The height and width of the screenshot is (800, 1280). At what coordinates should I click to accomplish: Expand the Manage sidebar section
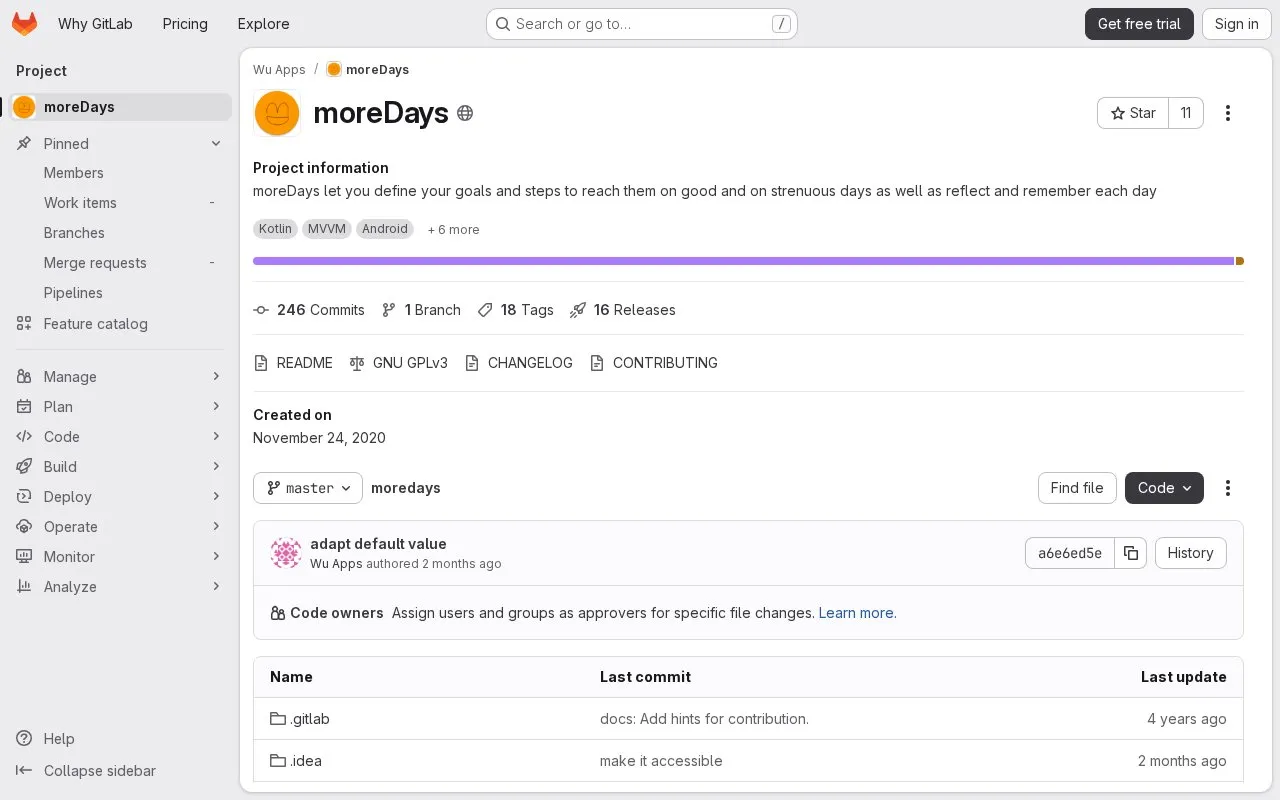[120, 377]
